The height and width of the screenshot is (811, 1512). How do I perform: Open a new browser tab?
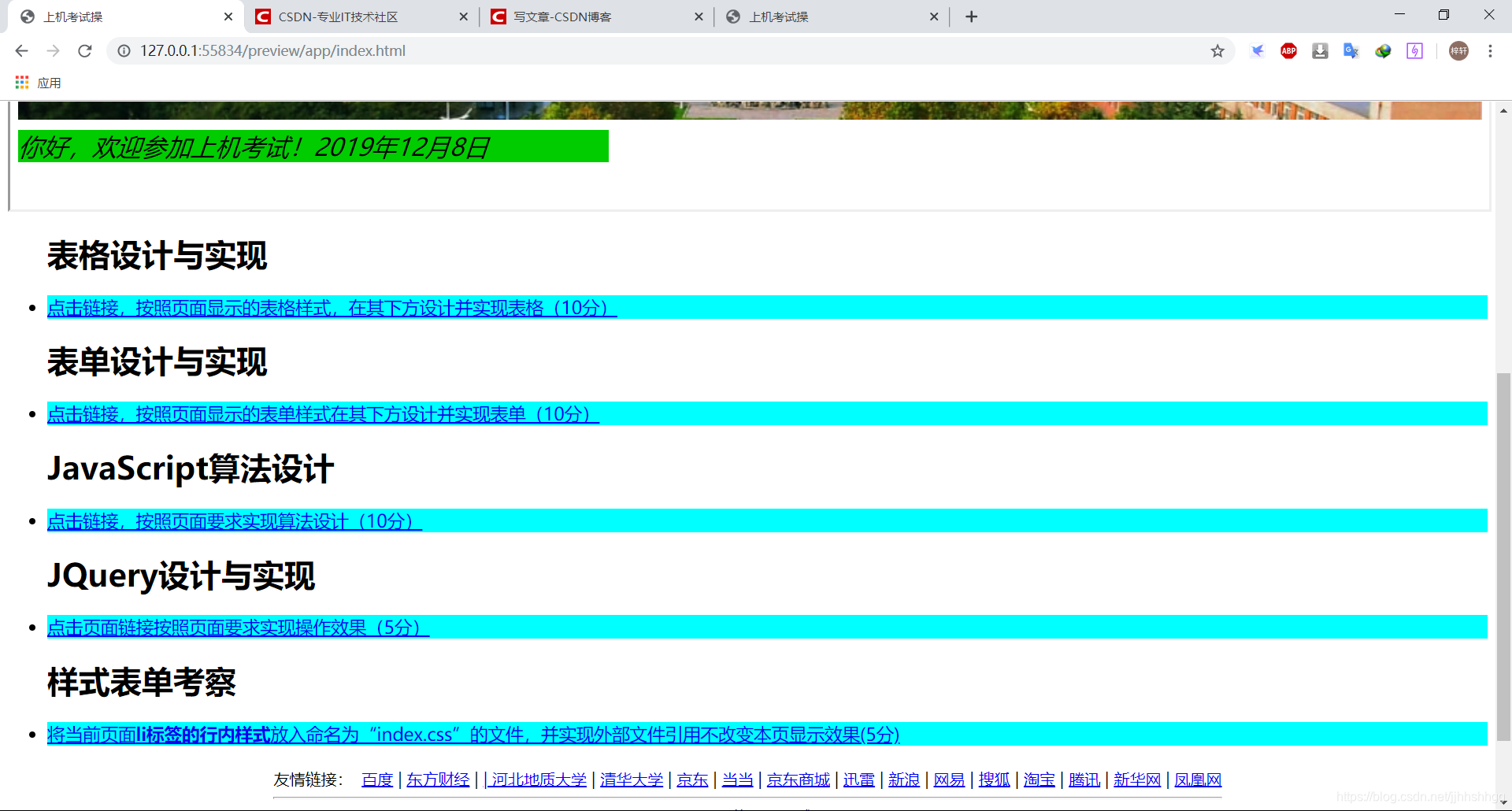[x=971, y=17]
